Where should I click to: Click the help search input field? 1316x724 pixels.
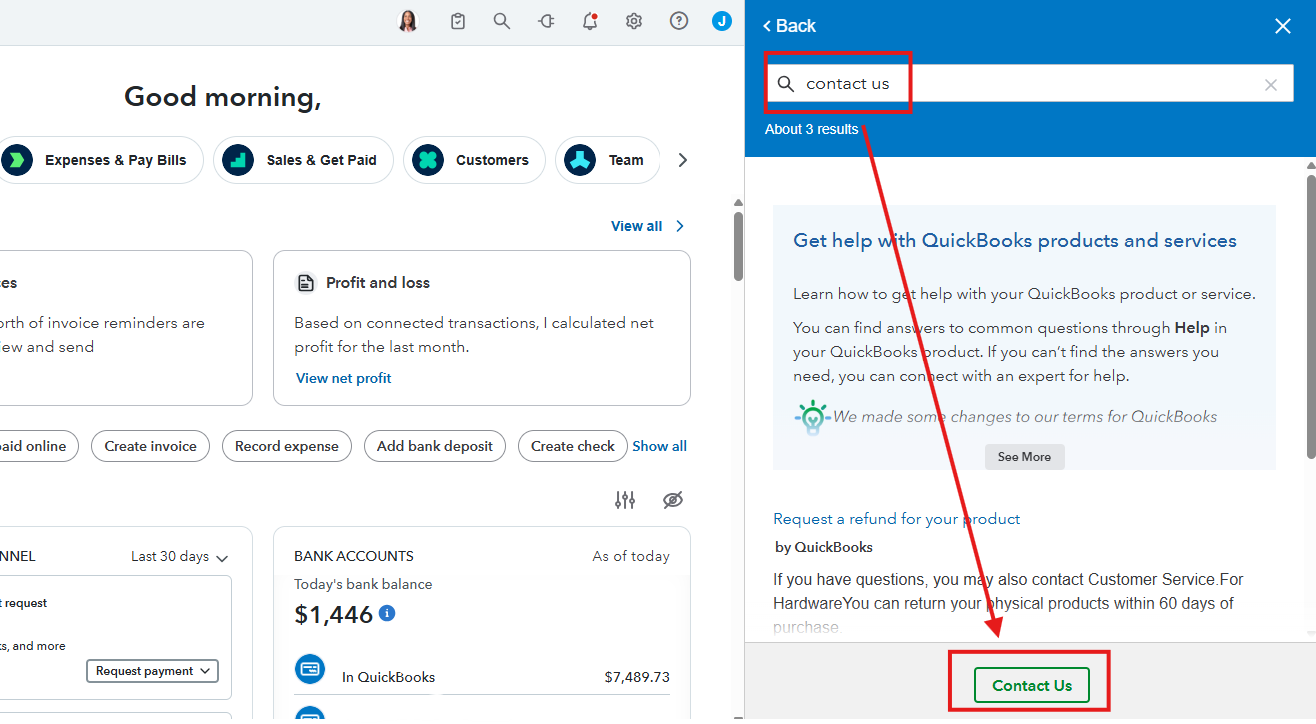pos(1029,84)
